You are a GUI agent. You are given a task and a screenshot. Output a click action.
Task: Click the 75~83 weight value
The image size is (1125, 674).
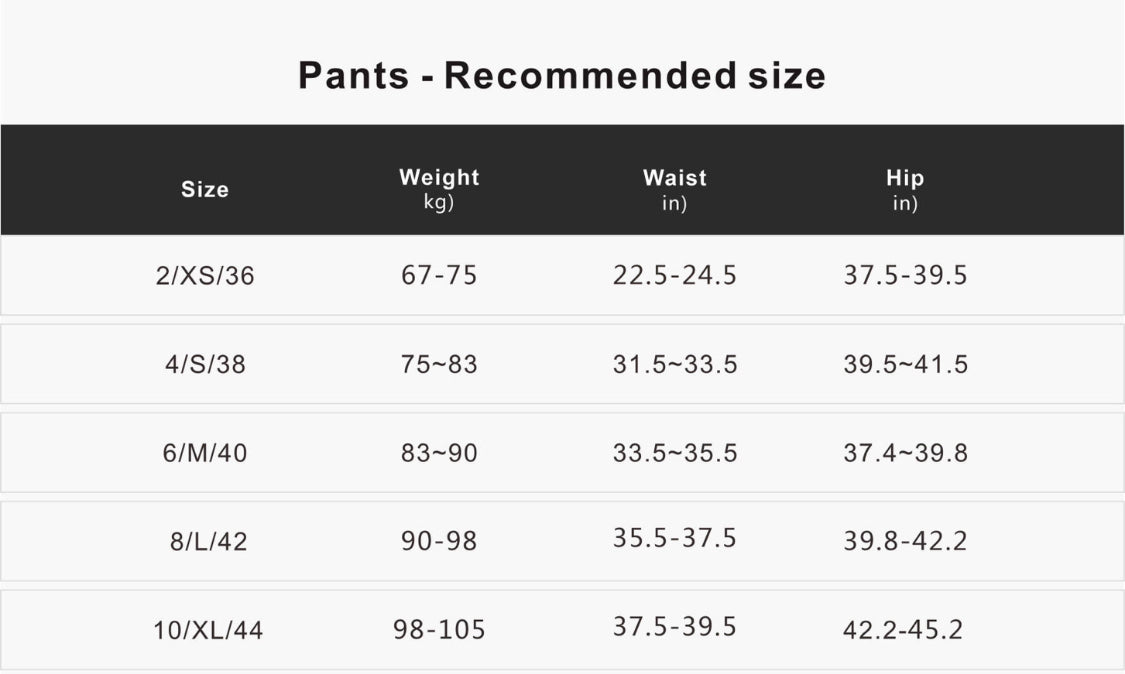[439, 364]
